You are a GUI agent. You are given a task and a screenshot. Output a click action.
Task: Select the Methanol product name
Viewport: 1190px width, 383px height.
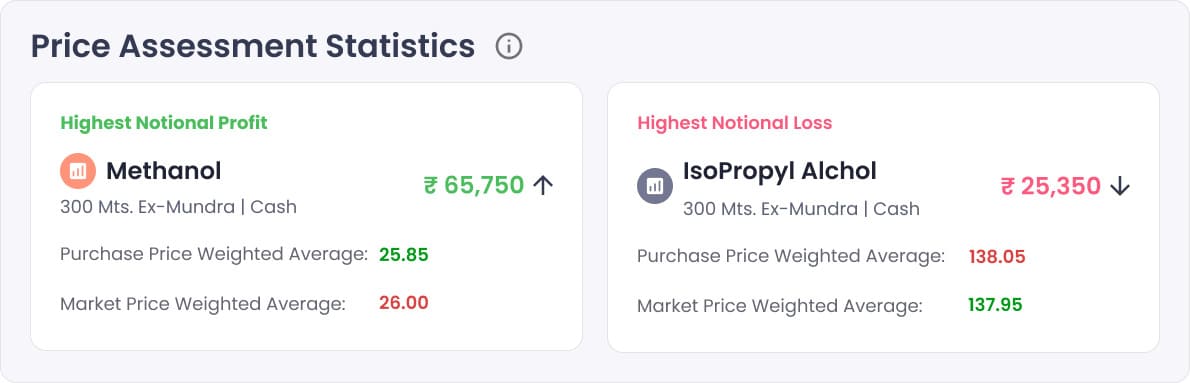(164, 171)
